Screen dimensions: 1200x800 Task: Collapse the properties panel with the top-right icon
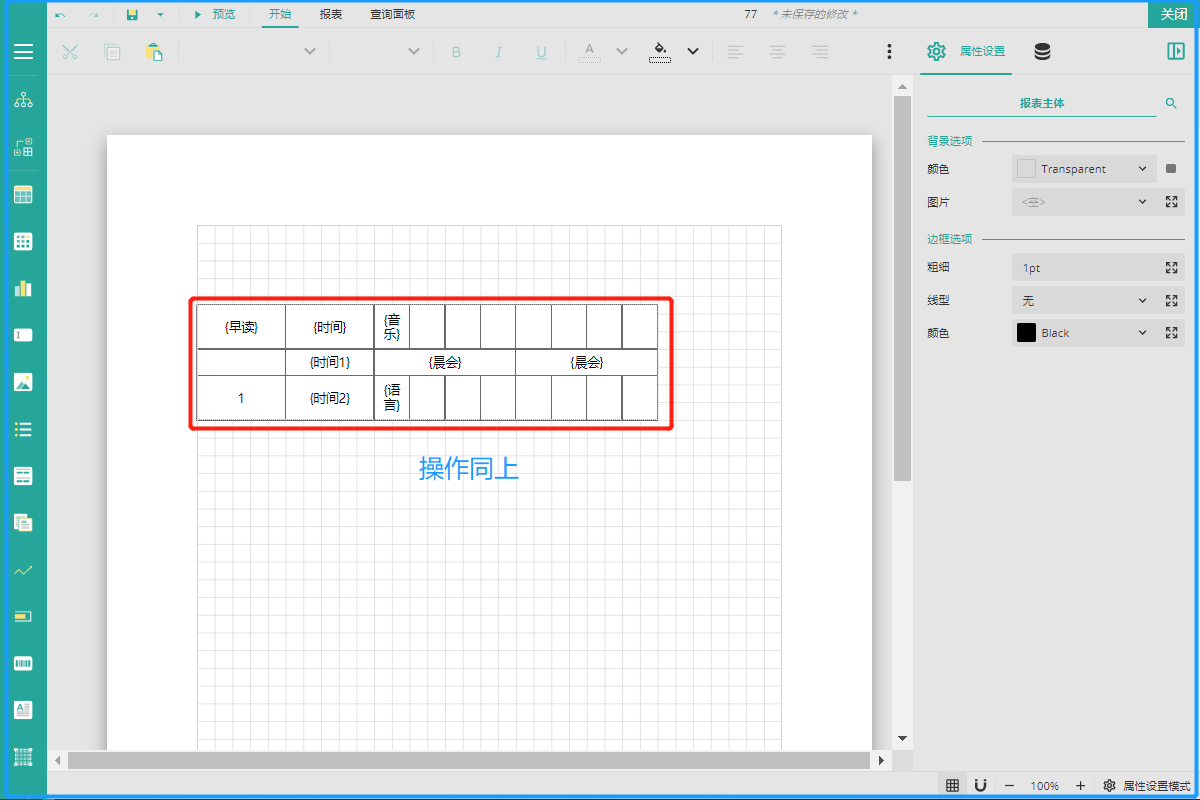(1176, 52)
